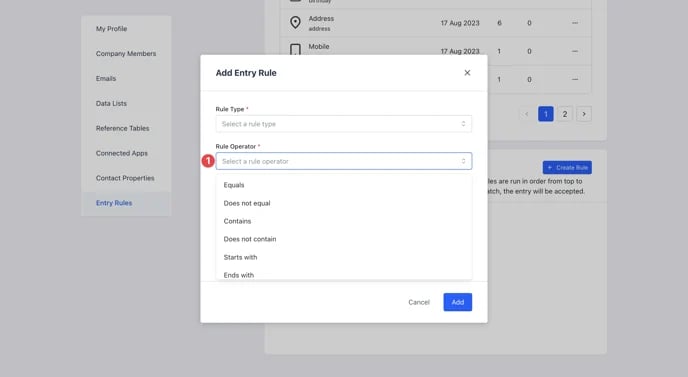Confirm with the Add button
The width and height of the screenshot is (688, 377).
[458, 302]
